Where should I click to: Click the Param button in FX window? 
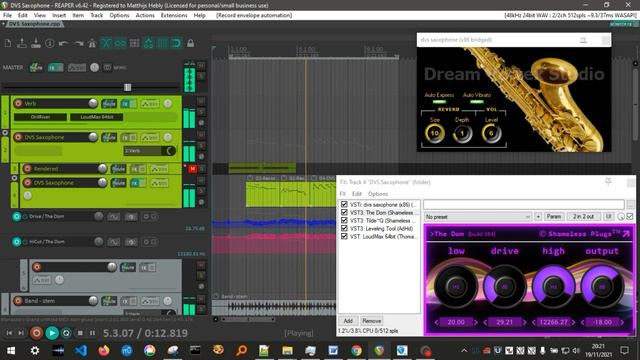click(x=553, y=217)
